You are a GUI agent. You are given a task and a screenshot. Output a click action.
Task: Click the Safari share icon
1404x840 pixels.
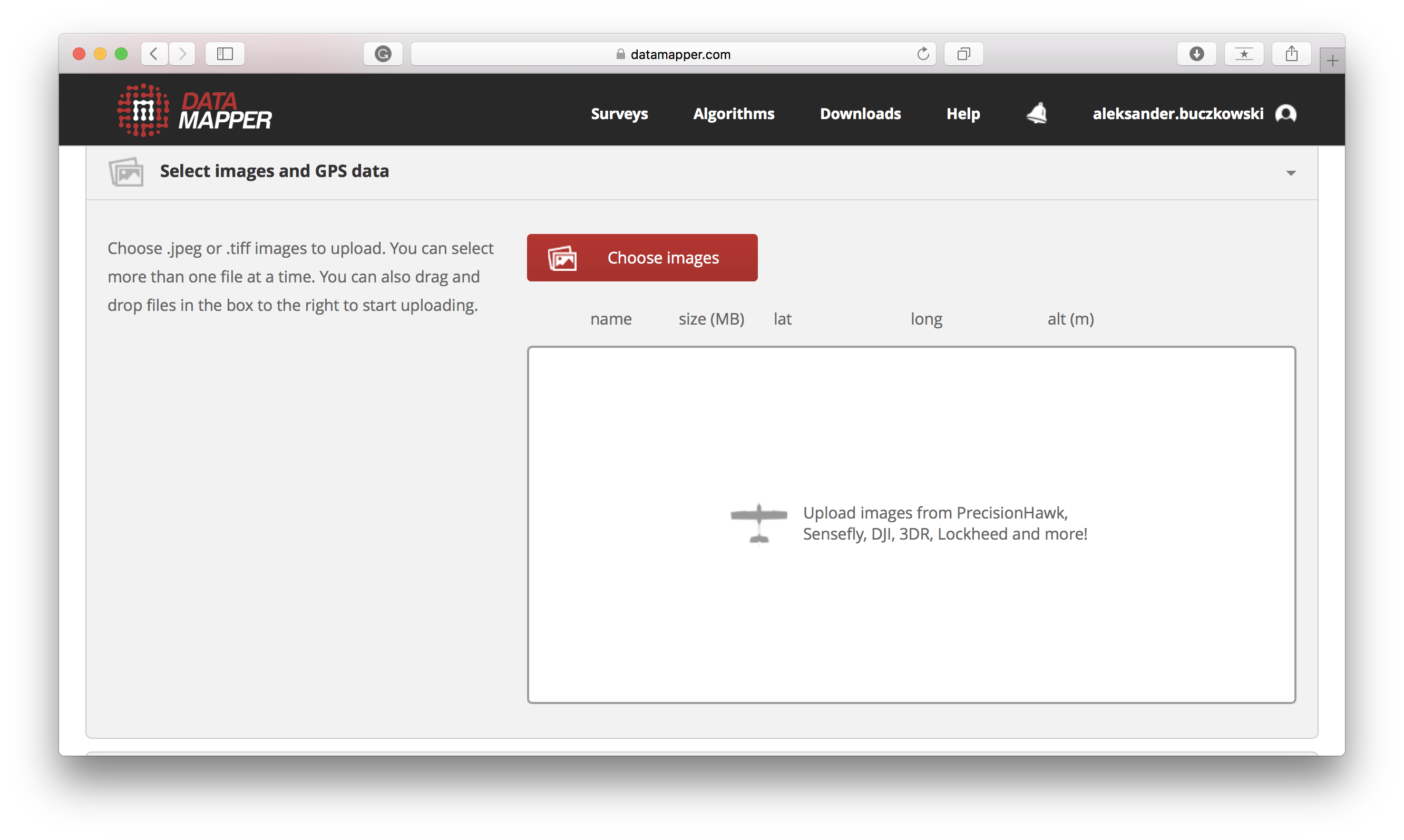1291,54
